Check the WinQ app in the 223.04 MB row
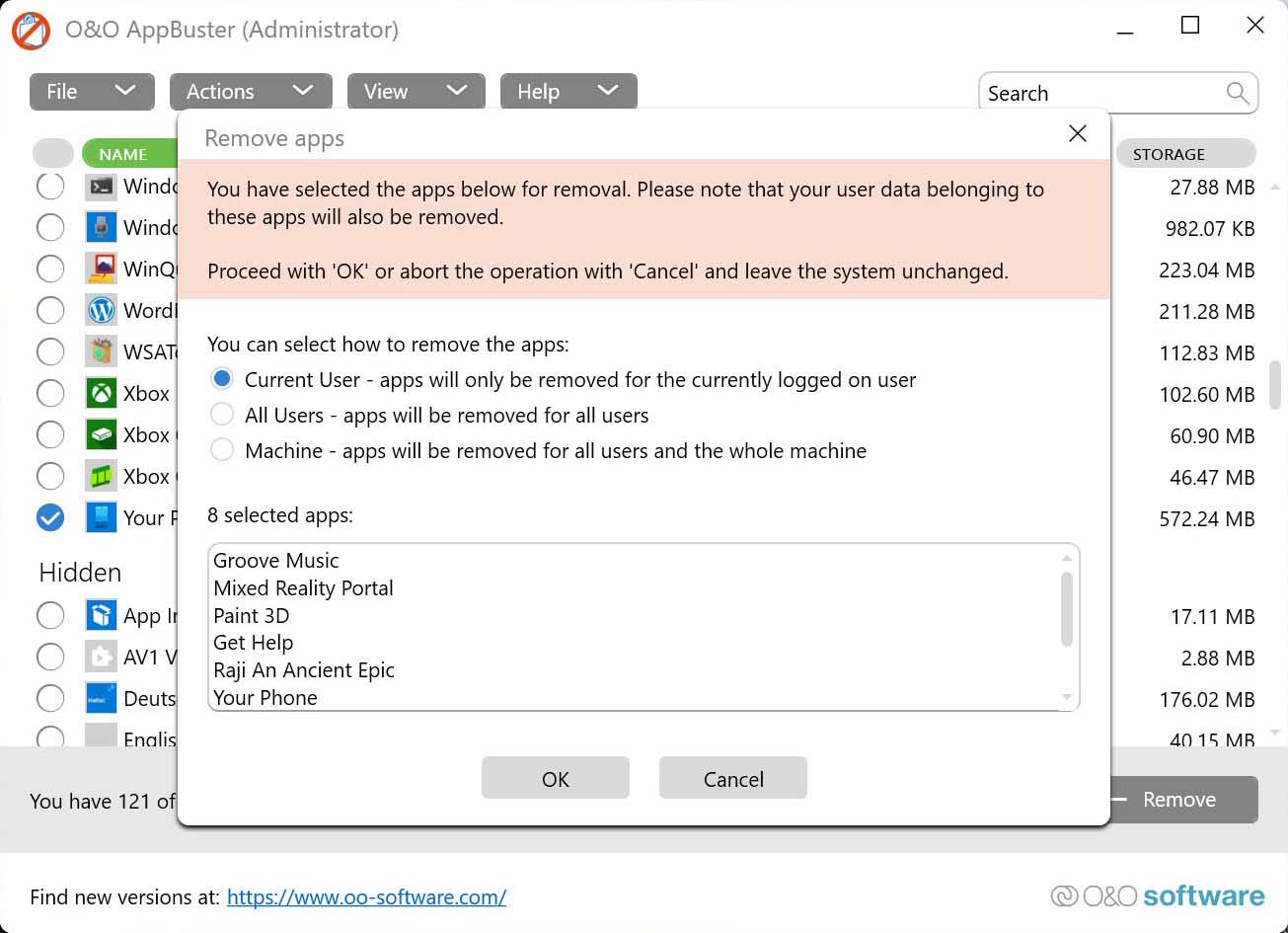The height and width of the screenshot is (933, 1288). 50,269
